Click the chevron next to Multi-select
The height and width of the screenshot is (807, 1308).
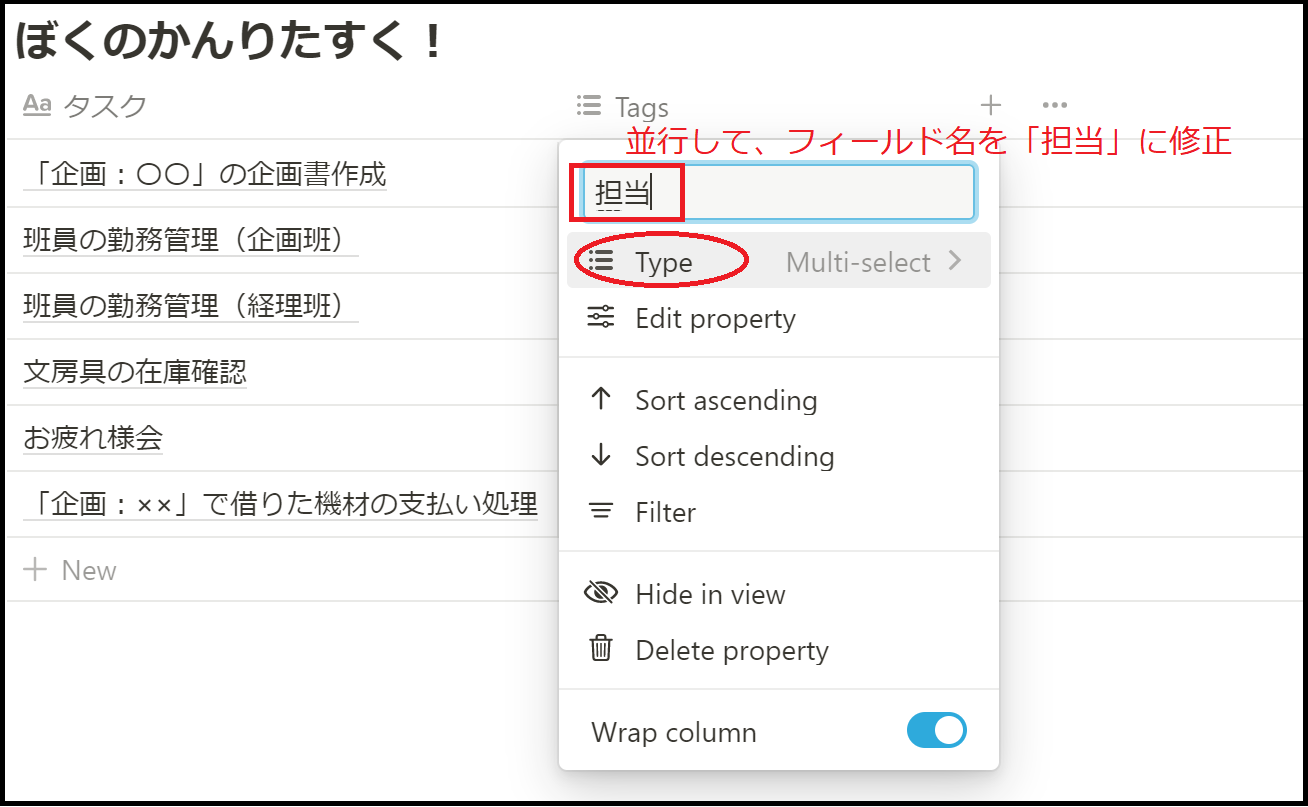click(x=955, y=261)
